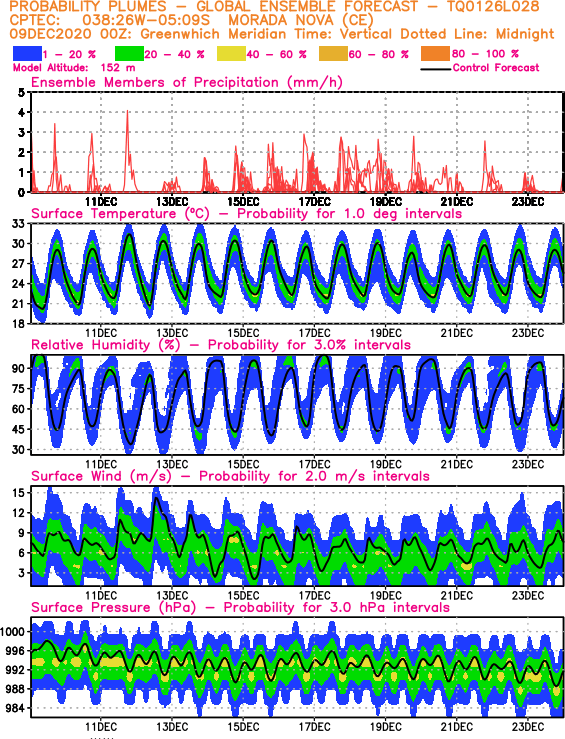Click the Model Altitude 152 m text
The height and width of the screenshot is (739, 565).
point(74,67)
